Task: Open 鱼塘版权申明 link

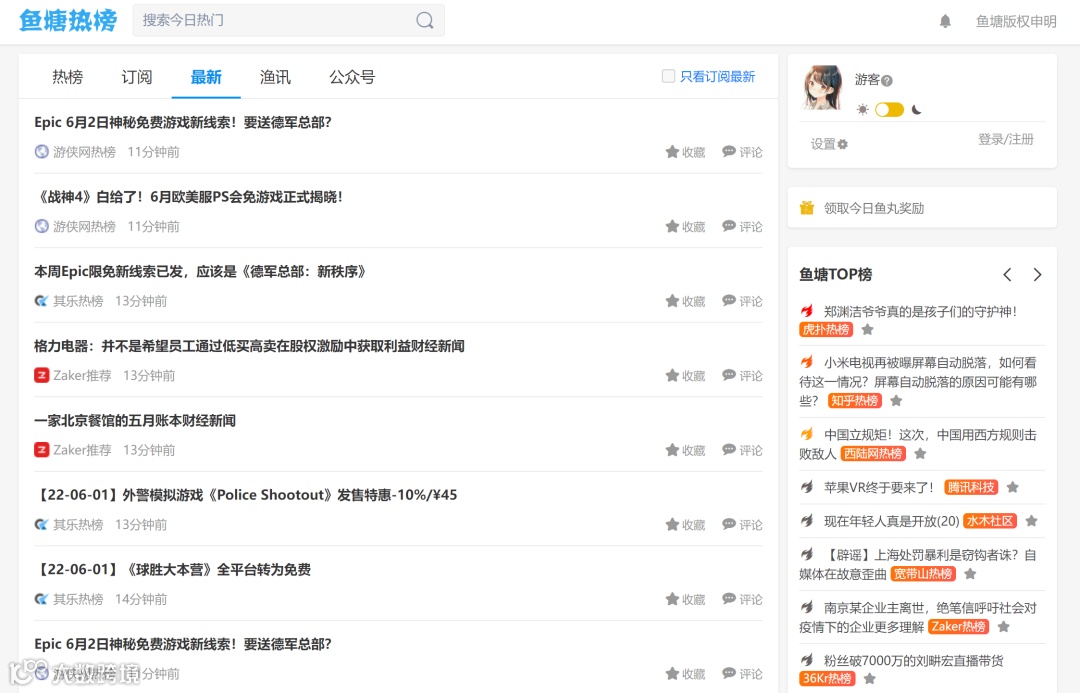Action: coord(1016,21)
